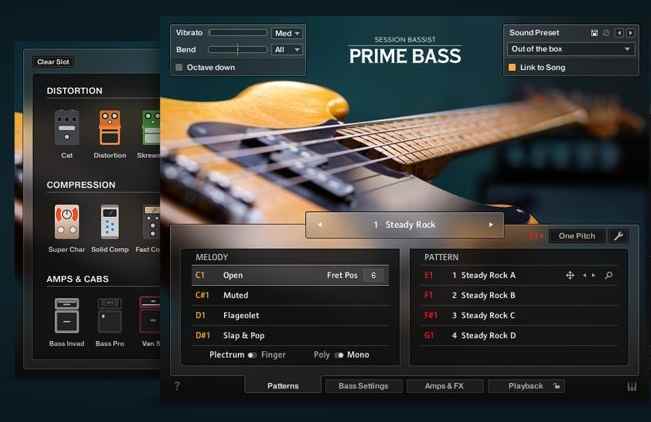Click the icon beside the preset save icon
The height and width of the screenshot is (422, 651).
(x=606, y=33)
